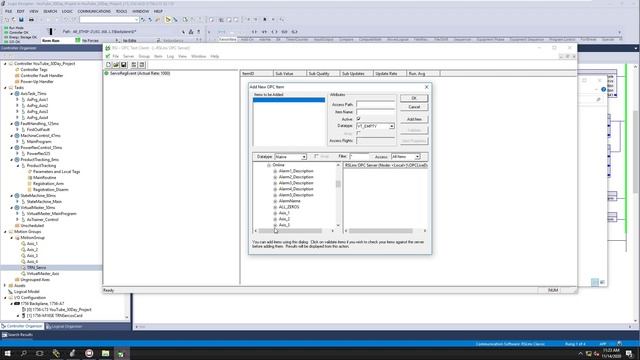Click the AxisTask_75ms task icon
This screenshot has height=360, width=640.
point(17,94)
